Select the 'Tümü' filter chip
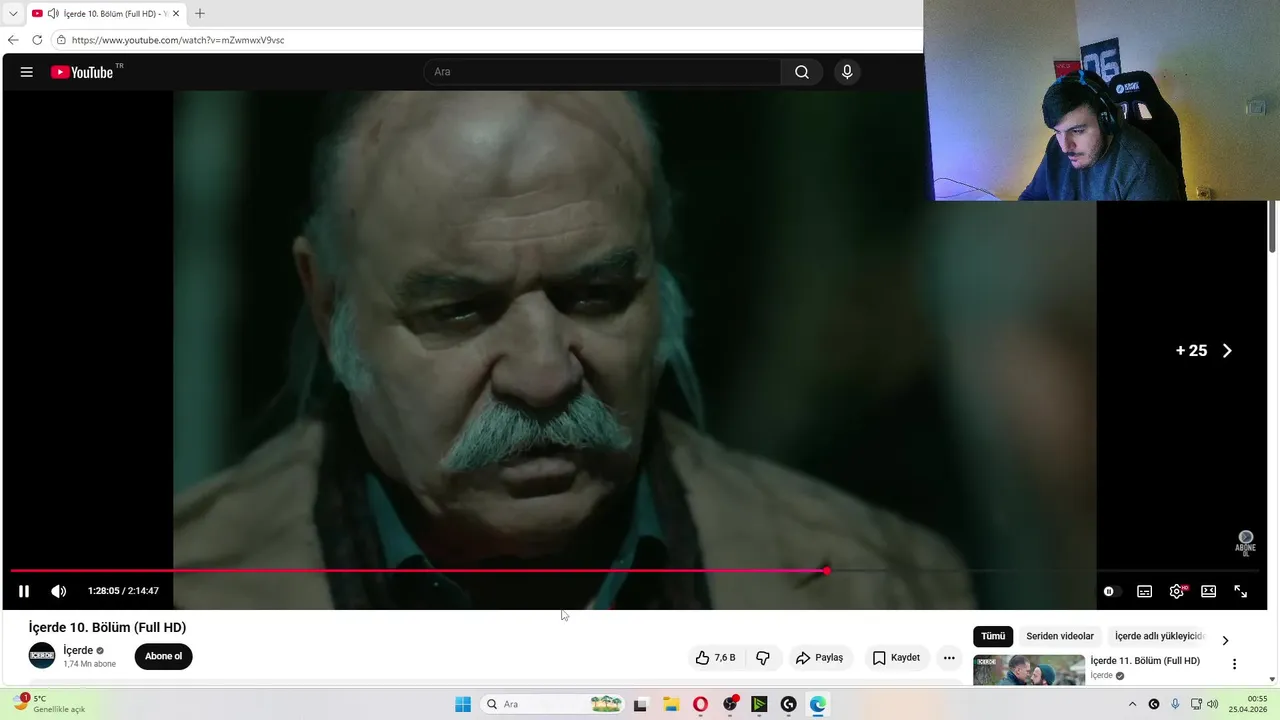The image size is (1280, 720). click(993, 636)
